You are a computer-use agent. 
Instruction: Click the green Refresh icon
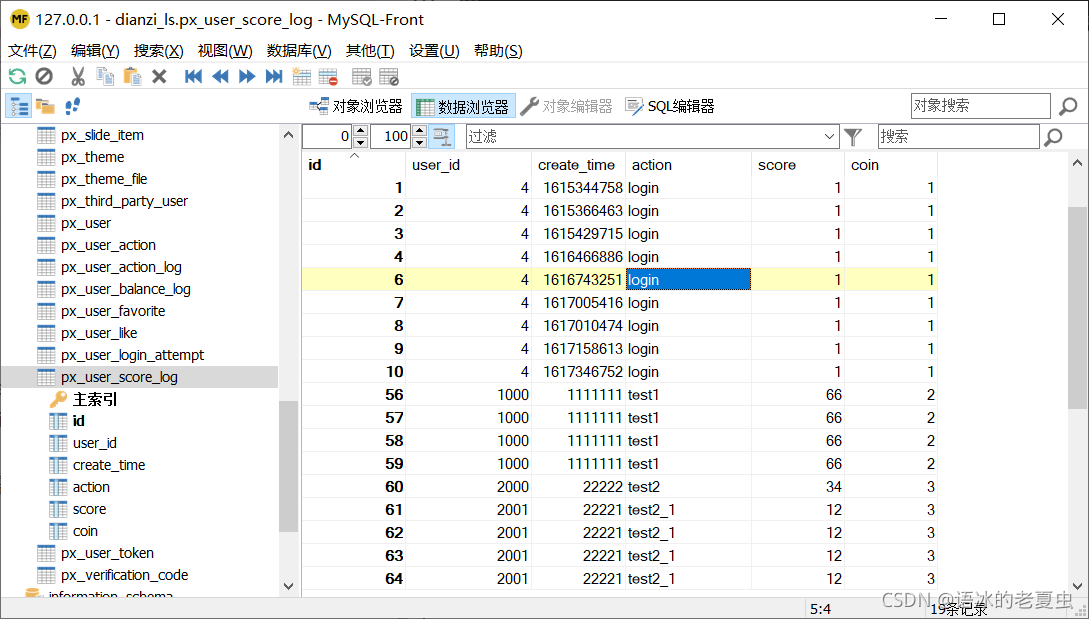point(17,76)
